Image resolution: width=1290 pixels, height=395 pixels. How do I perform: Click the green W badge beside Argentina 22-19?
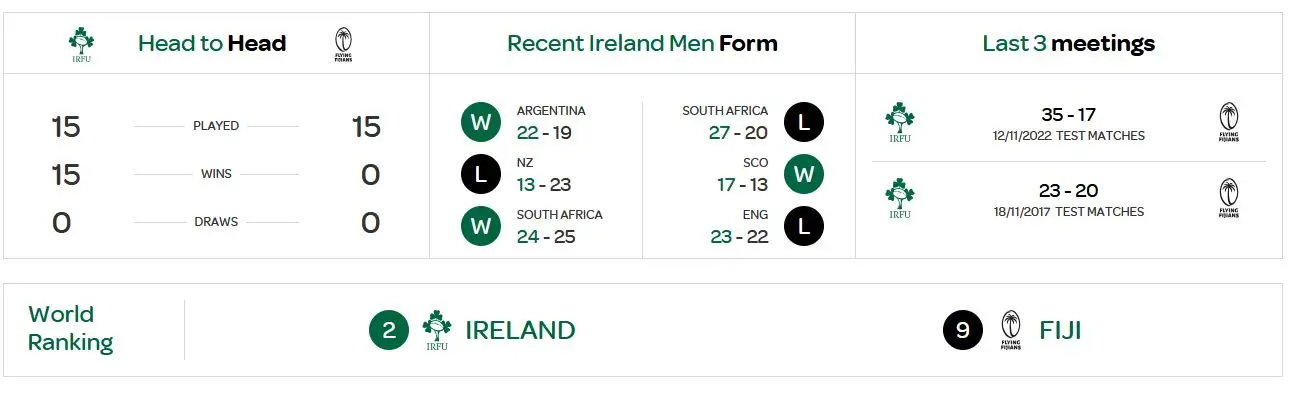[x=481, y=123]
